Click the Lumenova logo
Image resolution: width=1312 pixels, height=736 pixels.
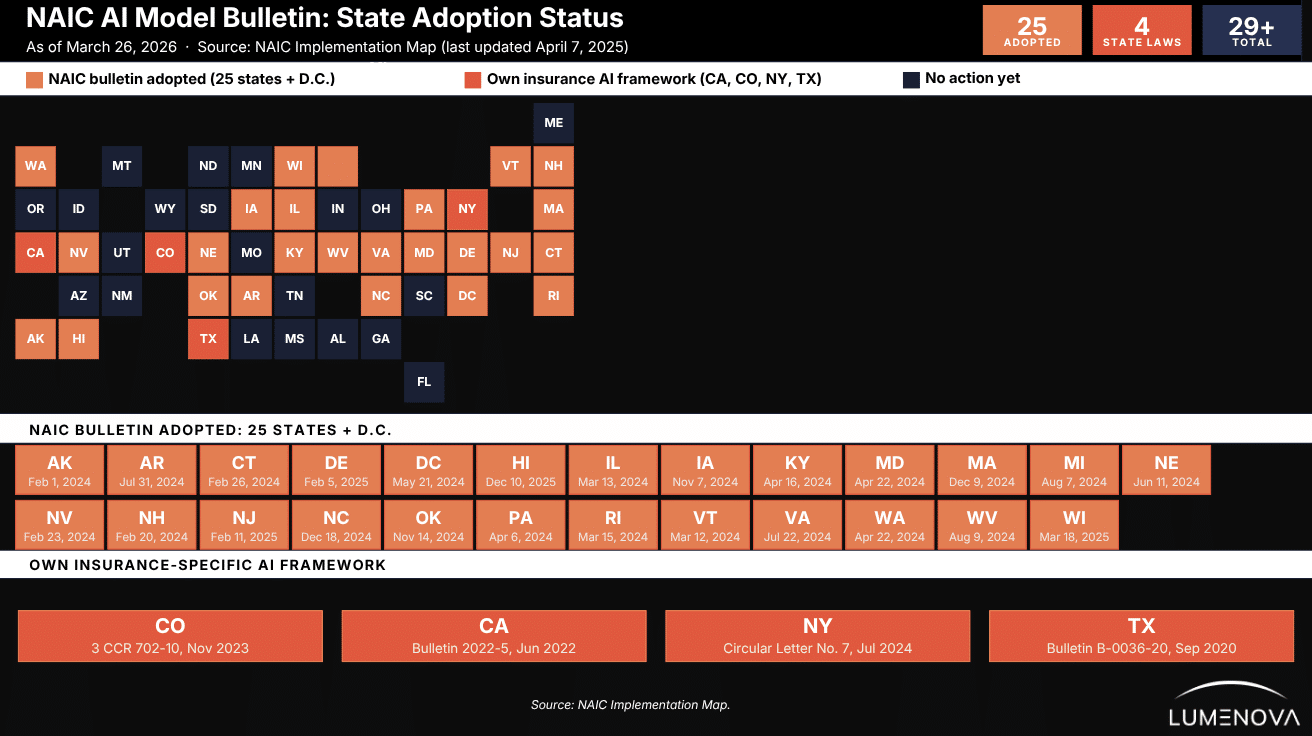pos(1234,705)
